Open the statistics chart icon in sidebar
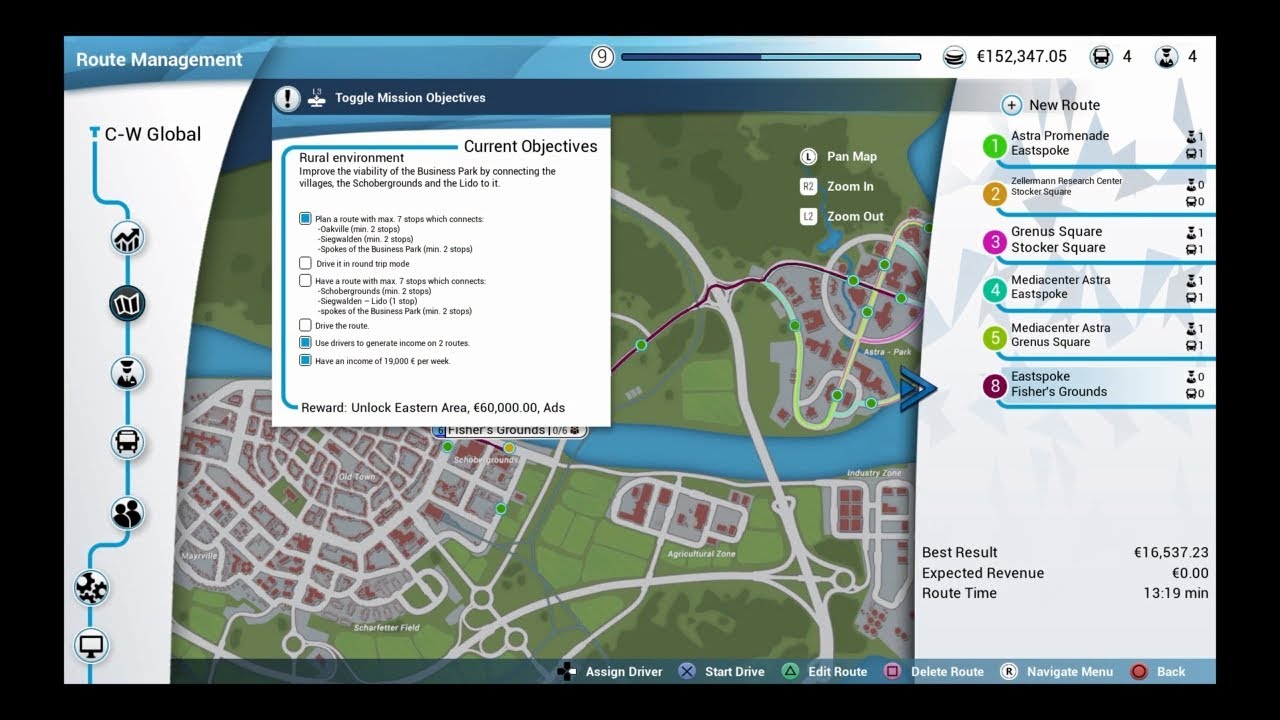Image resolution: width=1280 pixels, height=720 pixels. click(x=128, y=238)
